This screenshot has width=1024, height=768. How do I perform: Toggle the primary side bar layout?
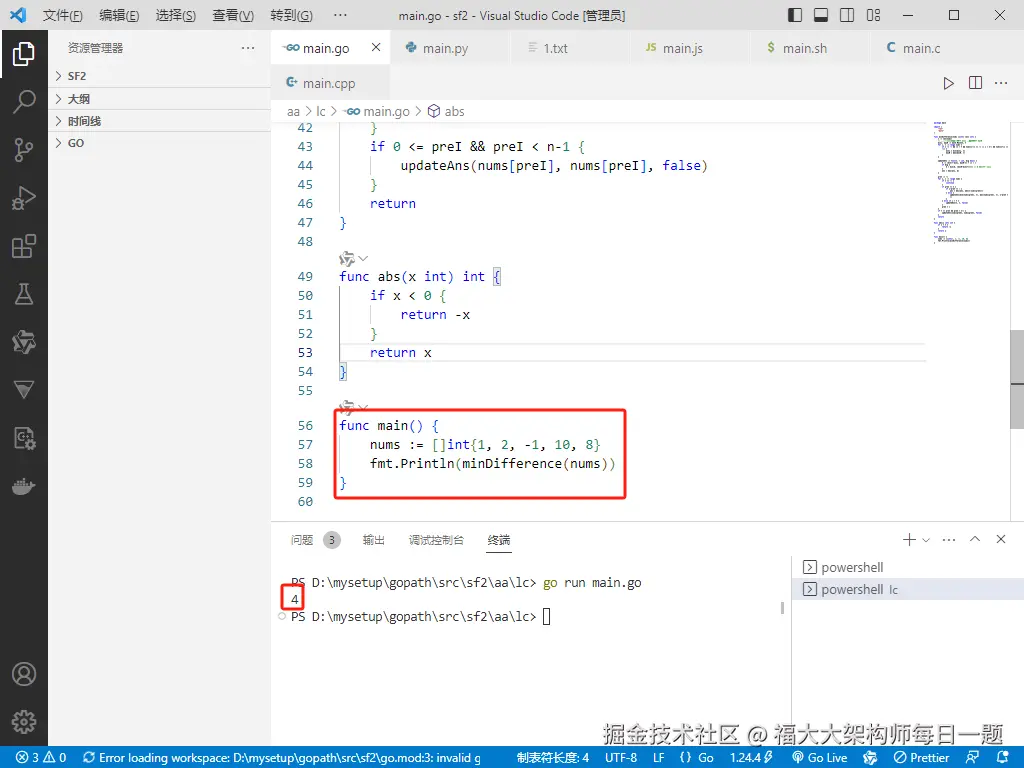pos(795,15)
